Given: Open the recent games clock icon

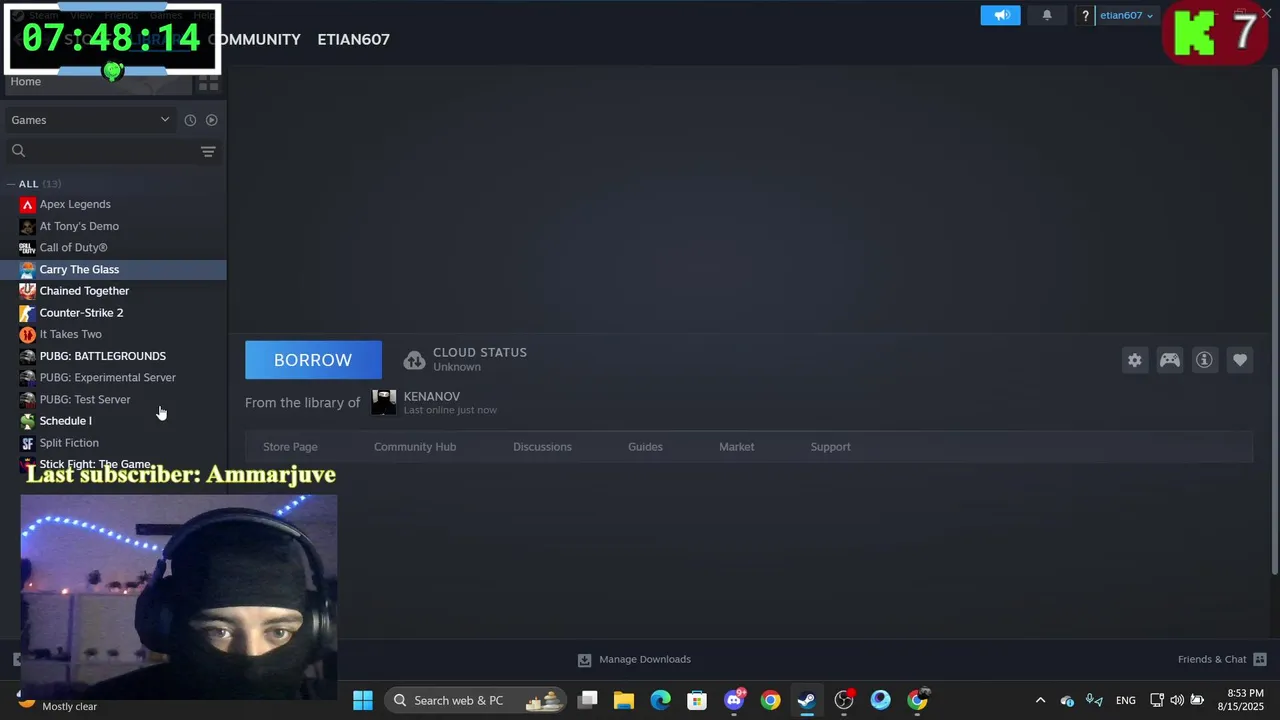Looking at the screenshot, I should [x=190, y=120].
